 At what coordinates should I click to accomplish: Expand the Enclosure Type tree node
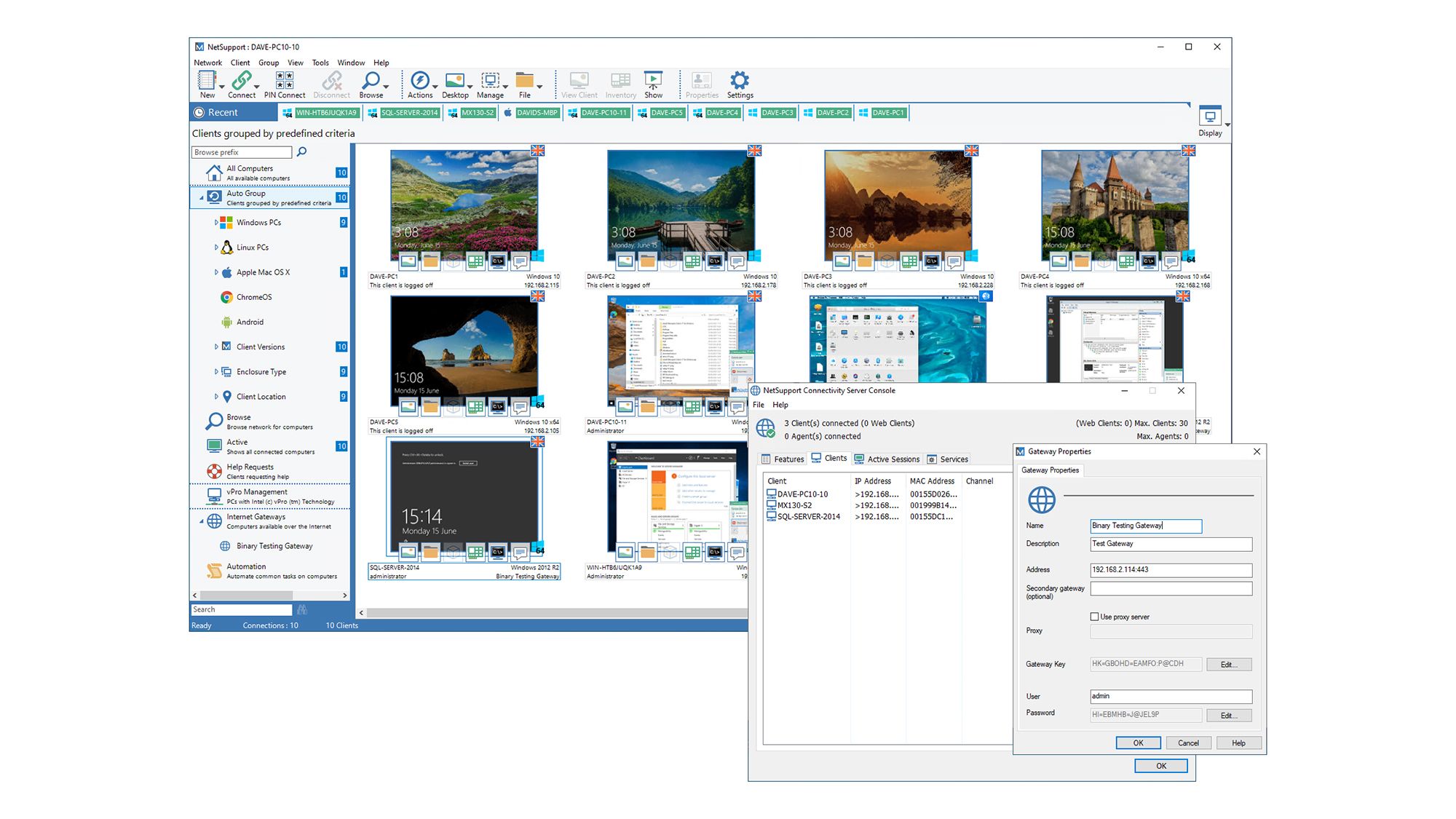[x=216, y=371]
